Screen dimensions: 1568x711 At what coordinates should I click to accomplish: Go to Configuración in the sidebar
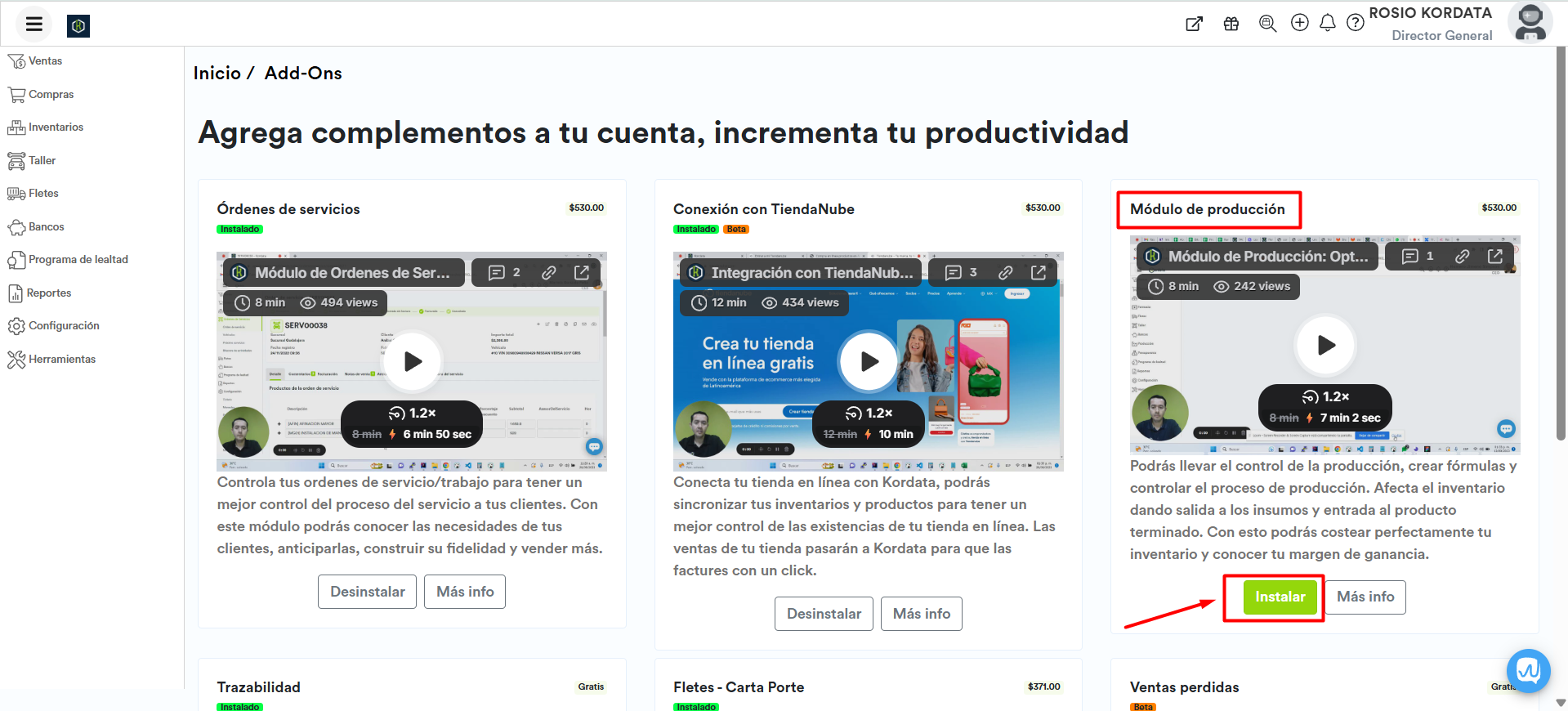[64, 326]
